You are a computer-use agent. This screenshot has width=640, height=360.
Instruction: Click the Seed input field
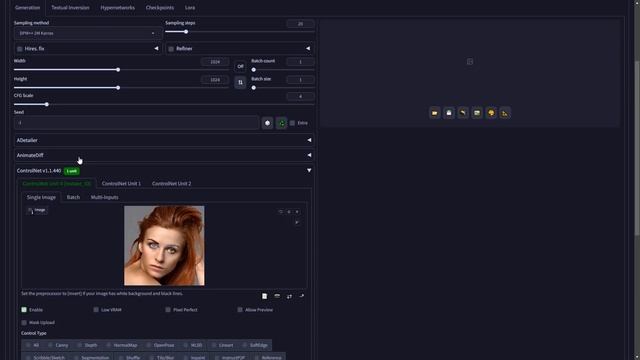pos(136,123)
